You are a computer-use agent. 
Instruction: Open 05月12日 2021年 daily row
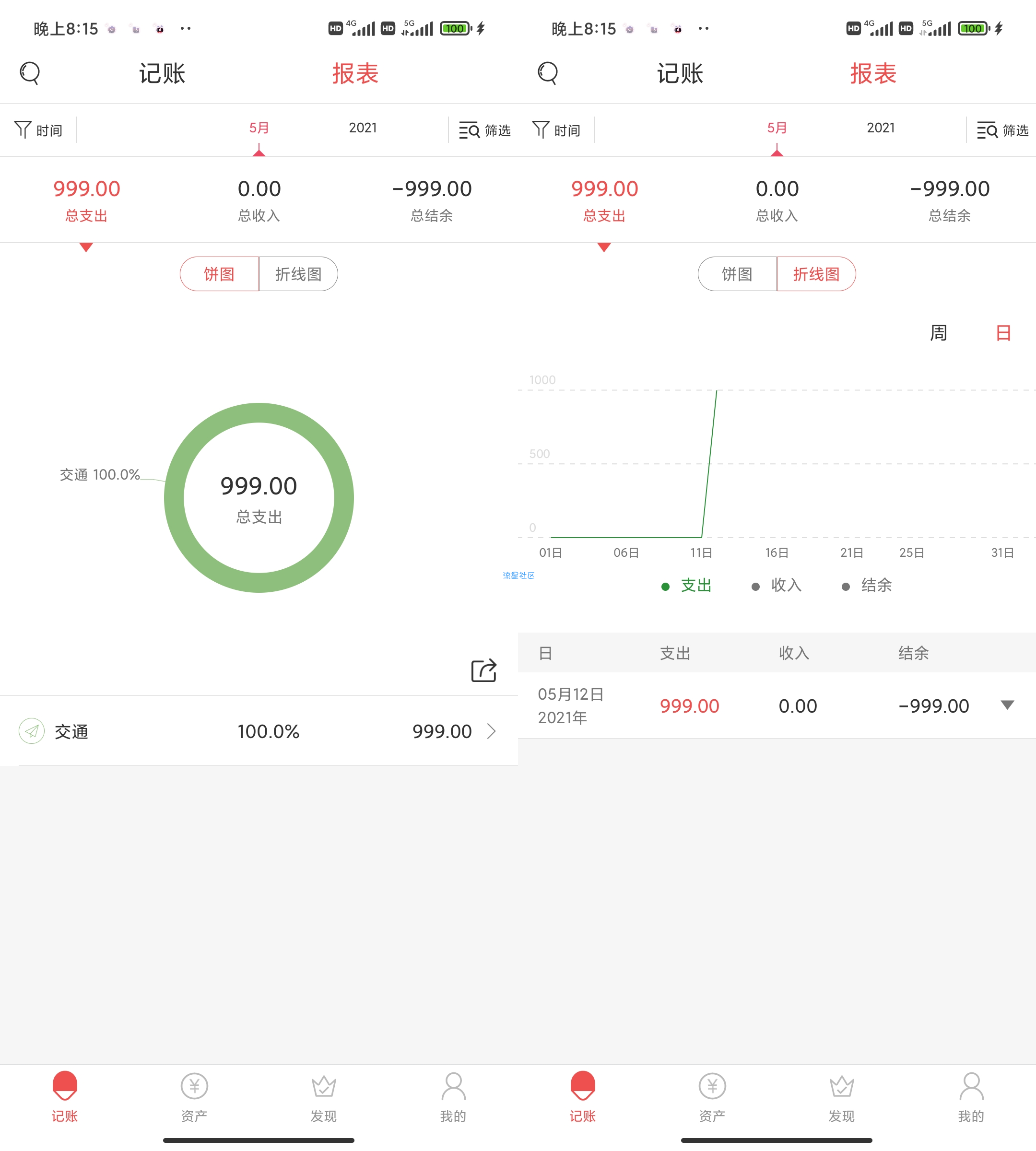777,705
